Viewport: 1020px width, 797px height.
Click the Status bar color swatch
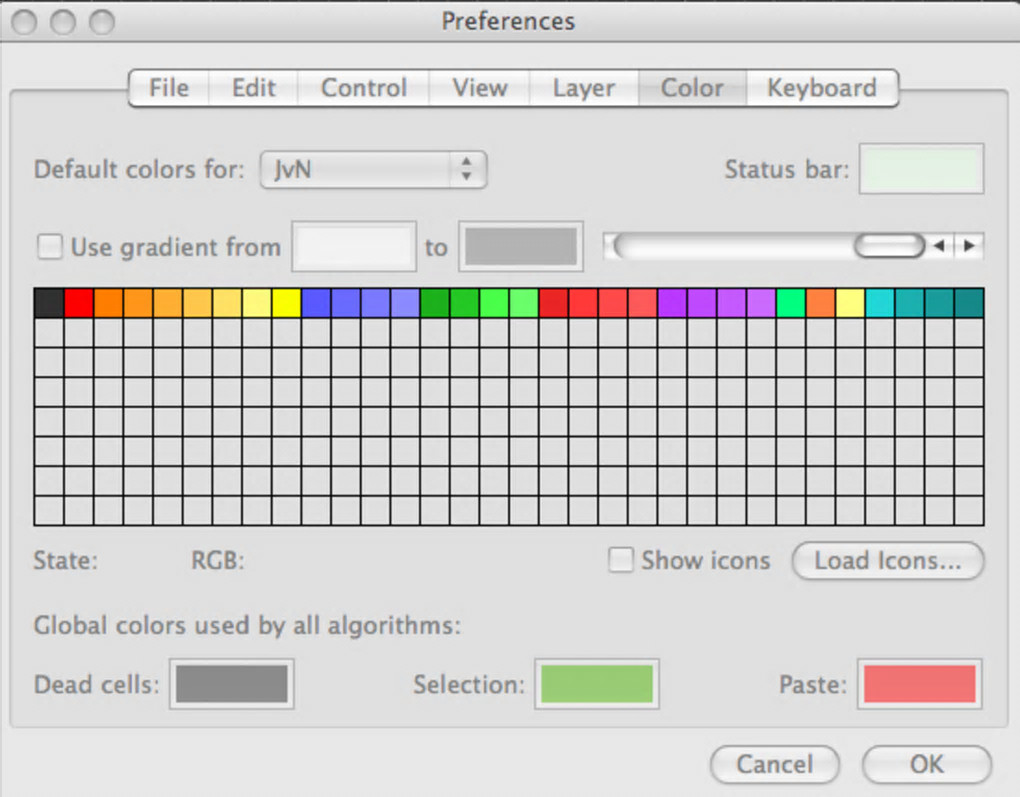point(922,169)
